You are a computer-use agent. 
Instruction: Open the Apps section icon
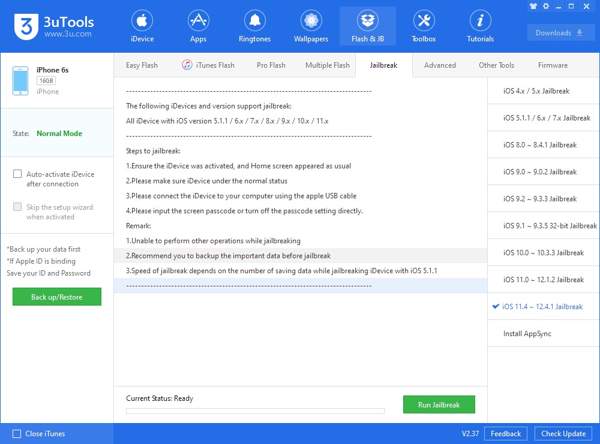coord(198,21)
